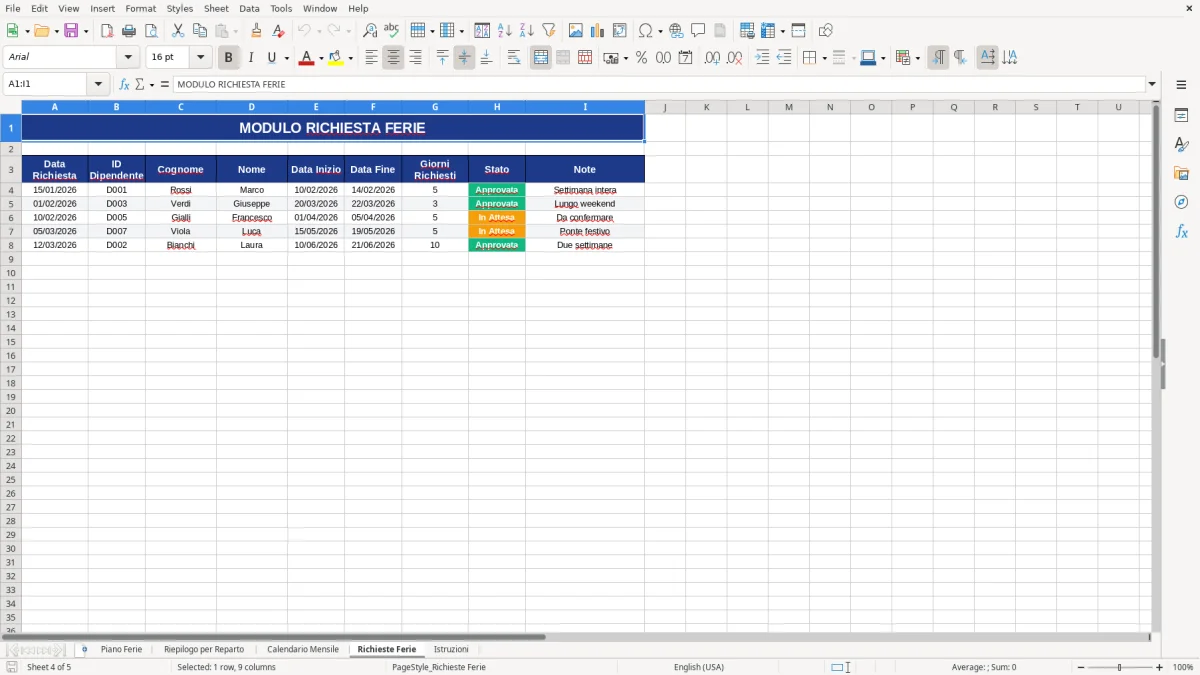Click the zoom slider in status bar
Screen dimensions: 1200x675
(x=1120, y=667)
